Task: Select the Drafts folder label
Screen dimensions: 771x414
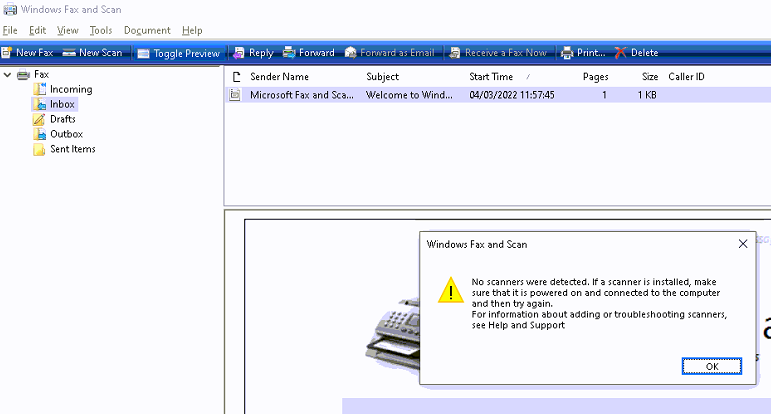Action: pos(62,119)
